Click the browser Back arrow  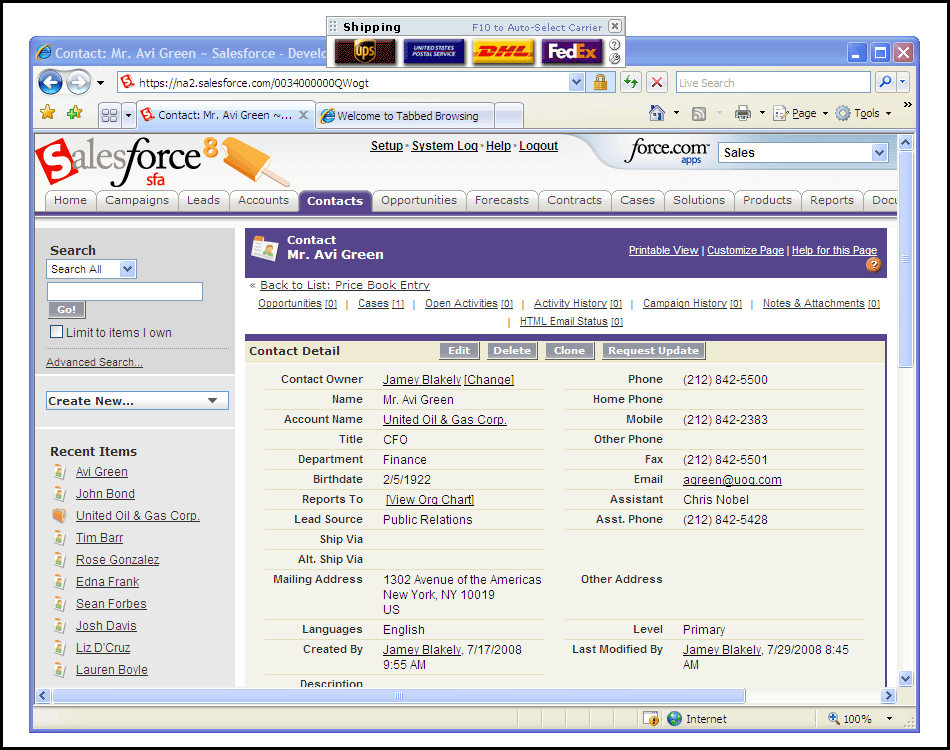tap(50, 82)
